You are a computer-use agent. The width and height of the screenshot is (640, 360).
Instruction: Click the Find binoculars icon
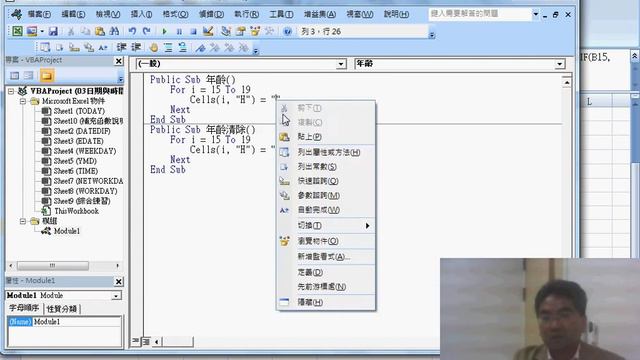pyautogui.click(x=114, y=31)
